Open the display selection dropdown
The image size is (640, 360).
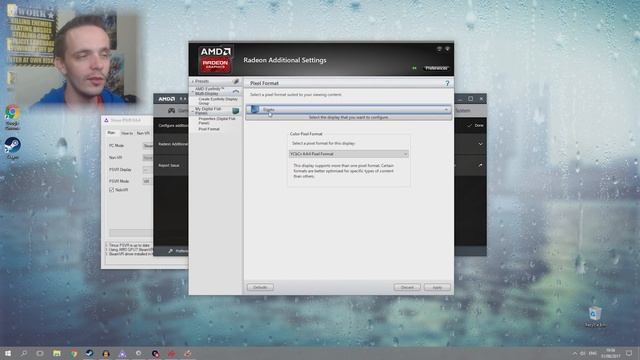point(349,109)
